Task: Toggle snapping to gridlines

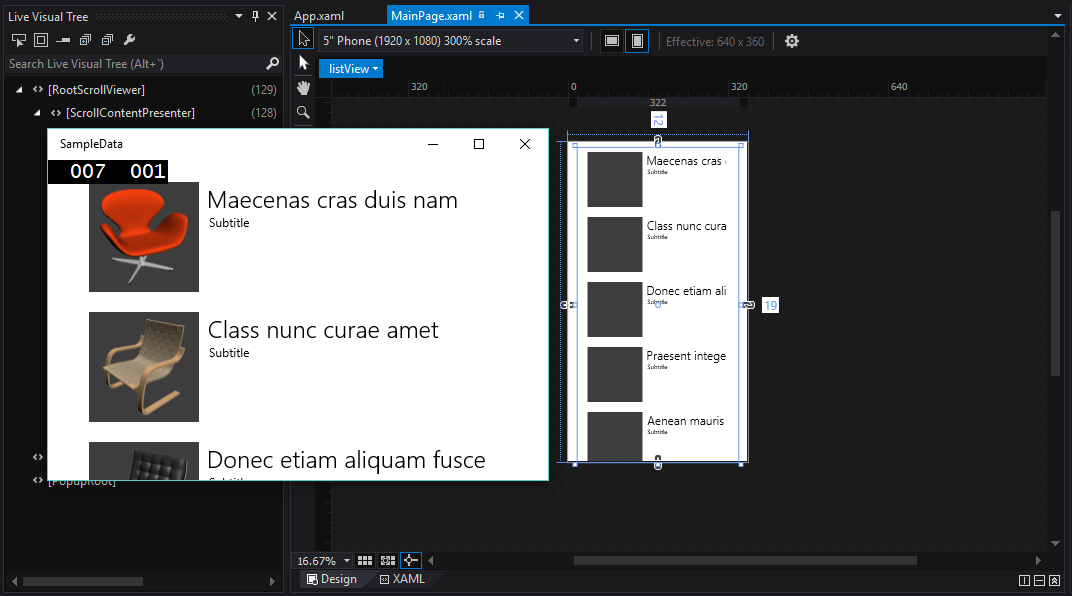Action: pos(388,560)
